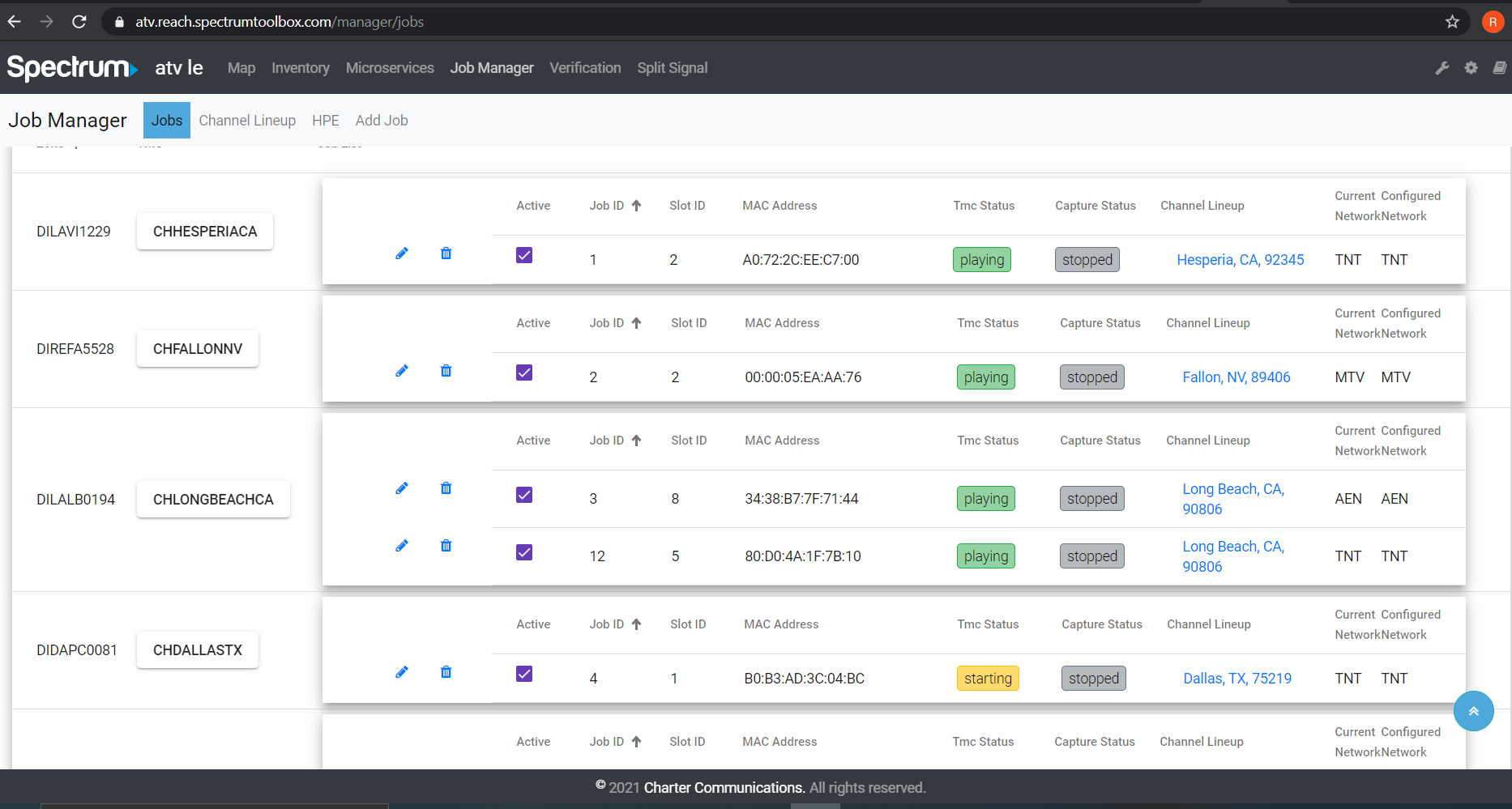Delete job 12 using the trash icon
The width and height of the screenshot is (1512, 809).
point(446,546)
